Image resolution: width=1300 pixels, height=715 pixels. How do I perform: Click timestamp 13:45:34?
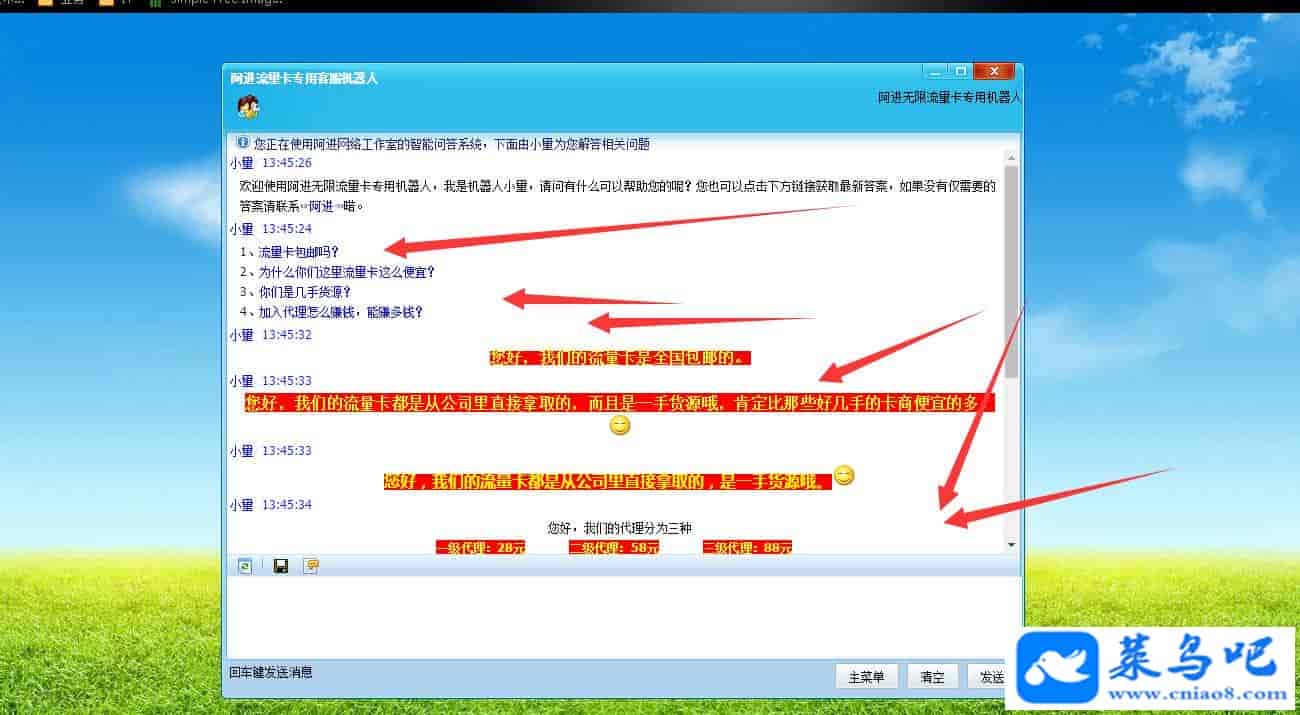pos(287,505)
